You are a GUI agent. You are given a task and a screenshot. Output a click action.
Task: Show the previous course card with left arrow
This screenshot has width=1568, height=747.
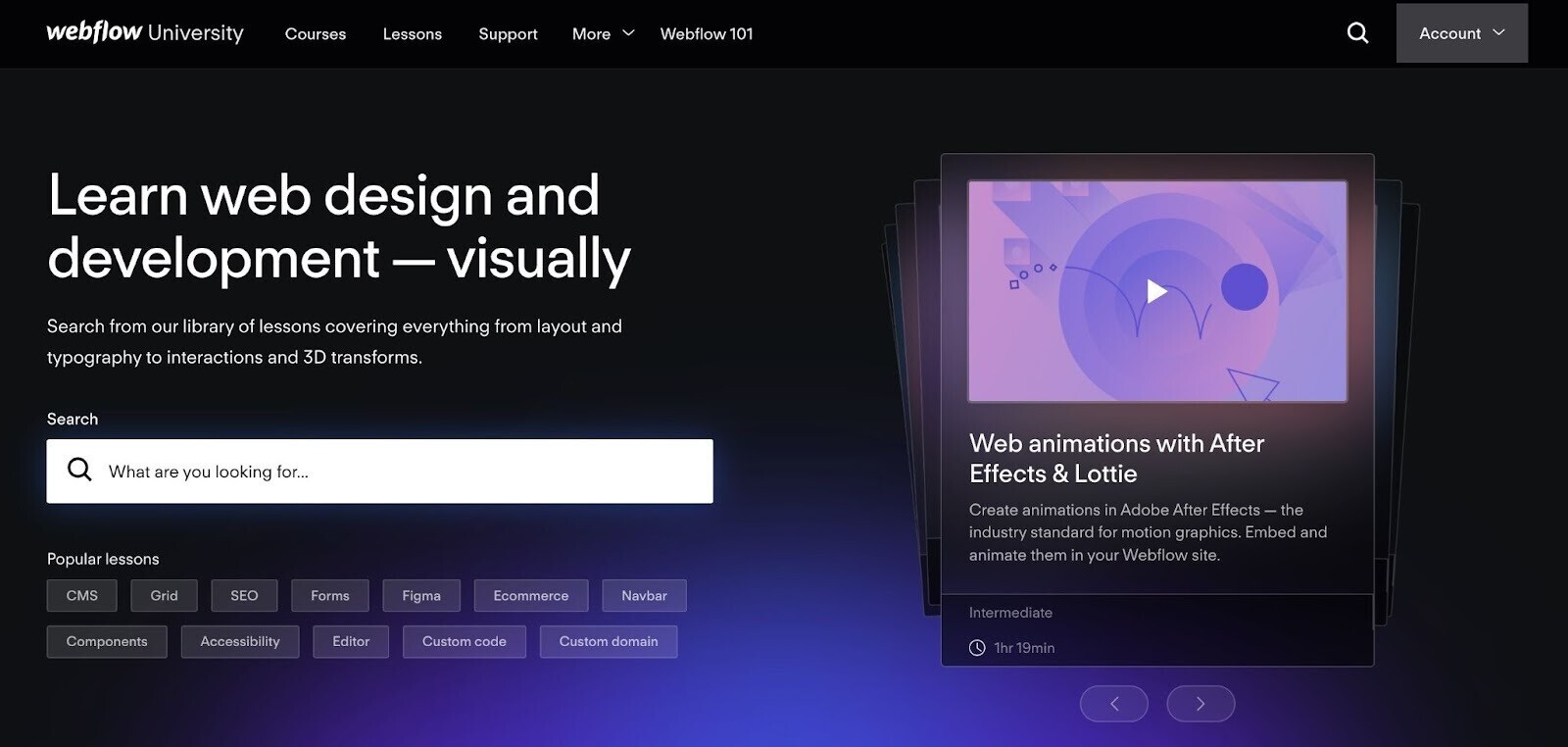click(x=1114, y=704)
